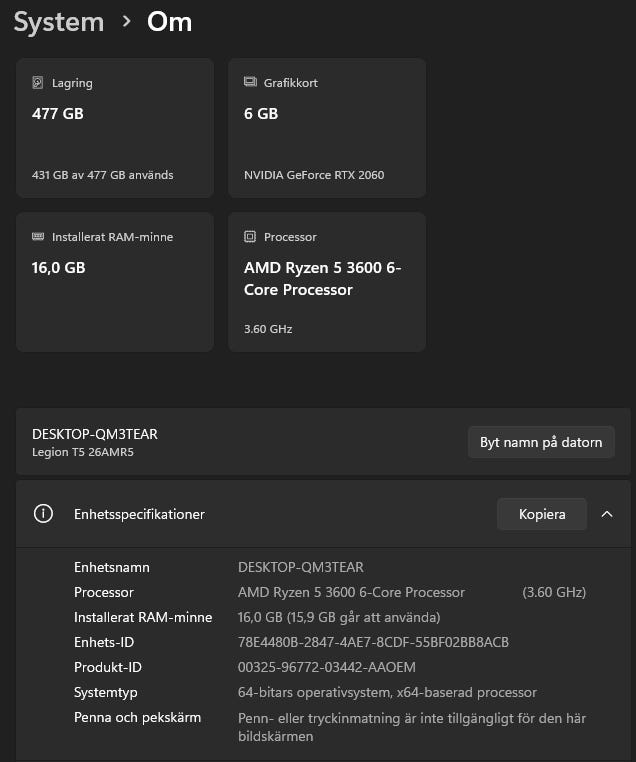636x762 pixels.
Task: Click Byt namn på datorn button
Action: 541,442
